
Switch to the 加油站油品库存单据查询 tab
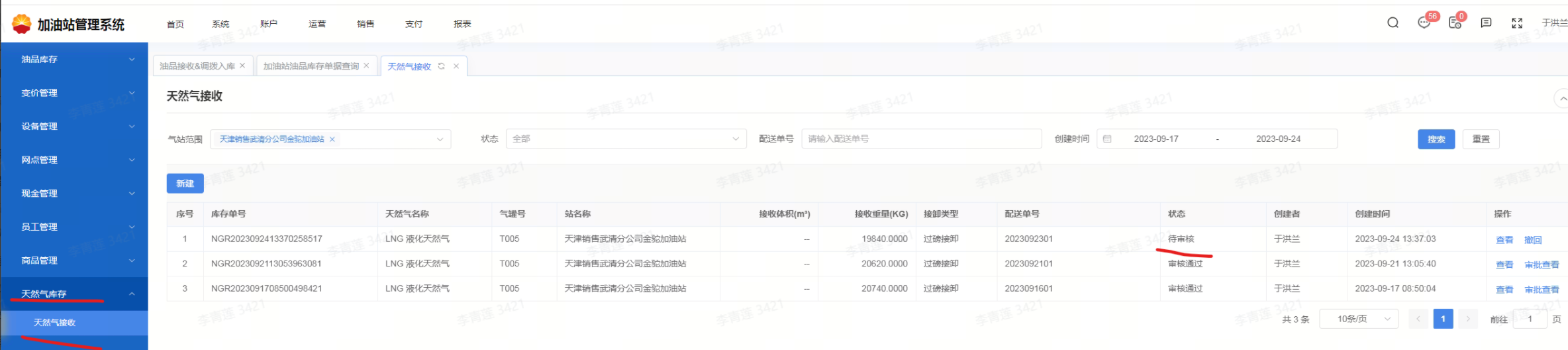click(x=311, y=66)
